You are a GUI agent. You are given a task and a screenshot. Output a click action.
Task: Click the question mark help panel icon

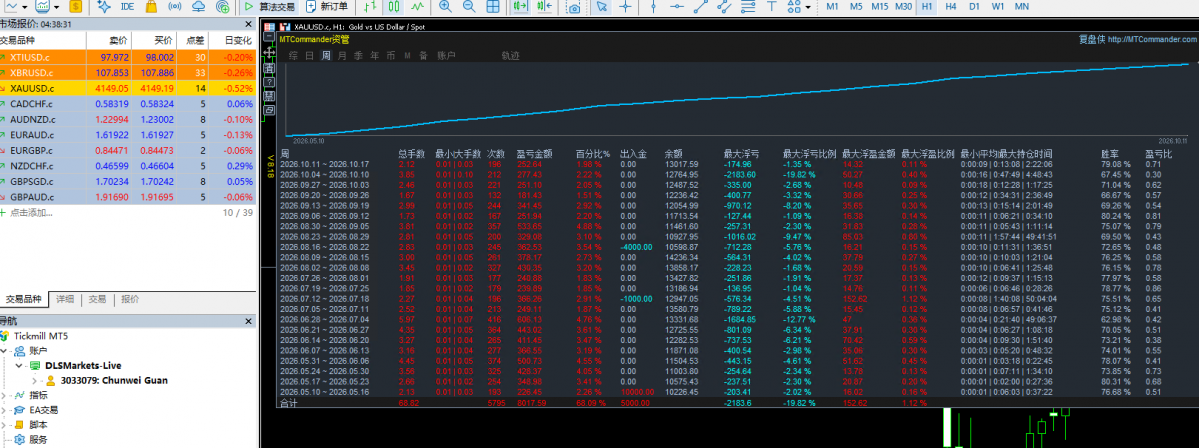point(269,82)
